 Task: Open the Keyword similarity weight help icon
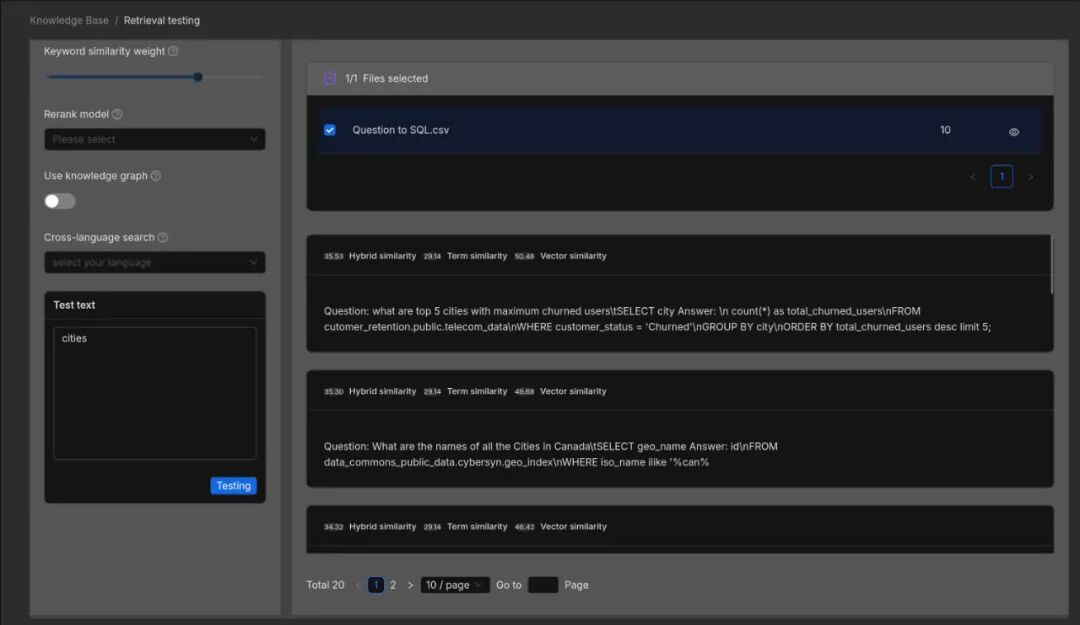click(x=171, y=51)
